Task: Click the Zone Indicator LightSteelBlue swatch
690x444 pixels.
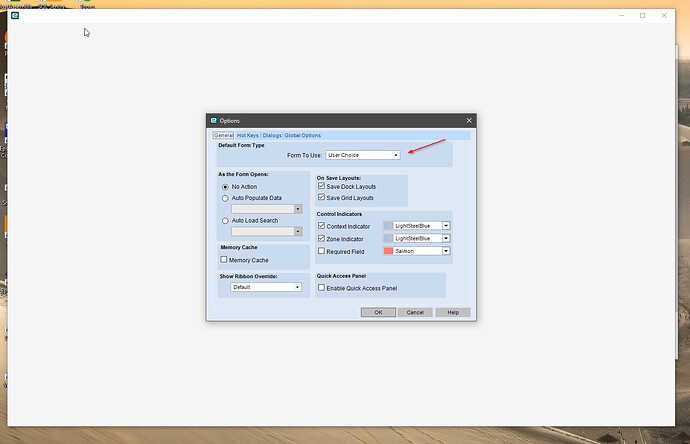Action: pyautogui.click(x=388, y=239)
